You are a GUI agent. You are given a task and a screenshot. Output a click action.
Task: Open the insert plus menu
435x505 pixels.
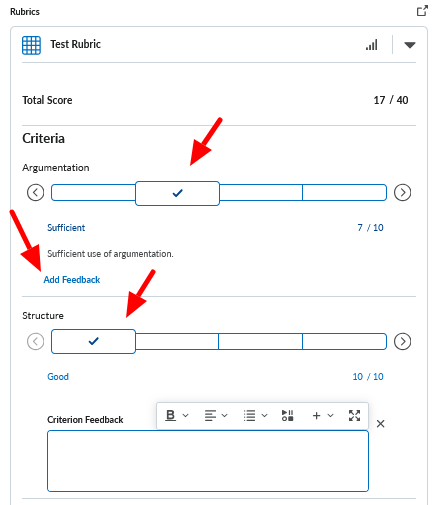coord(322,415)
